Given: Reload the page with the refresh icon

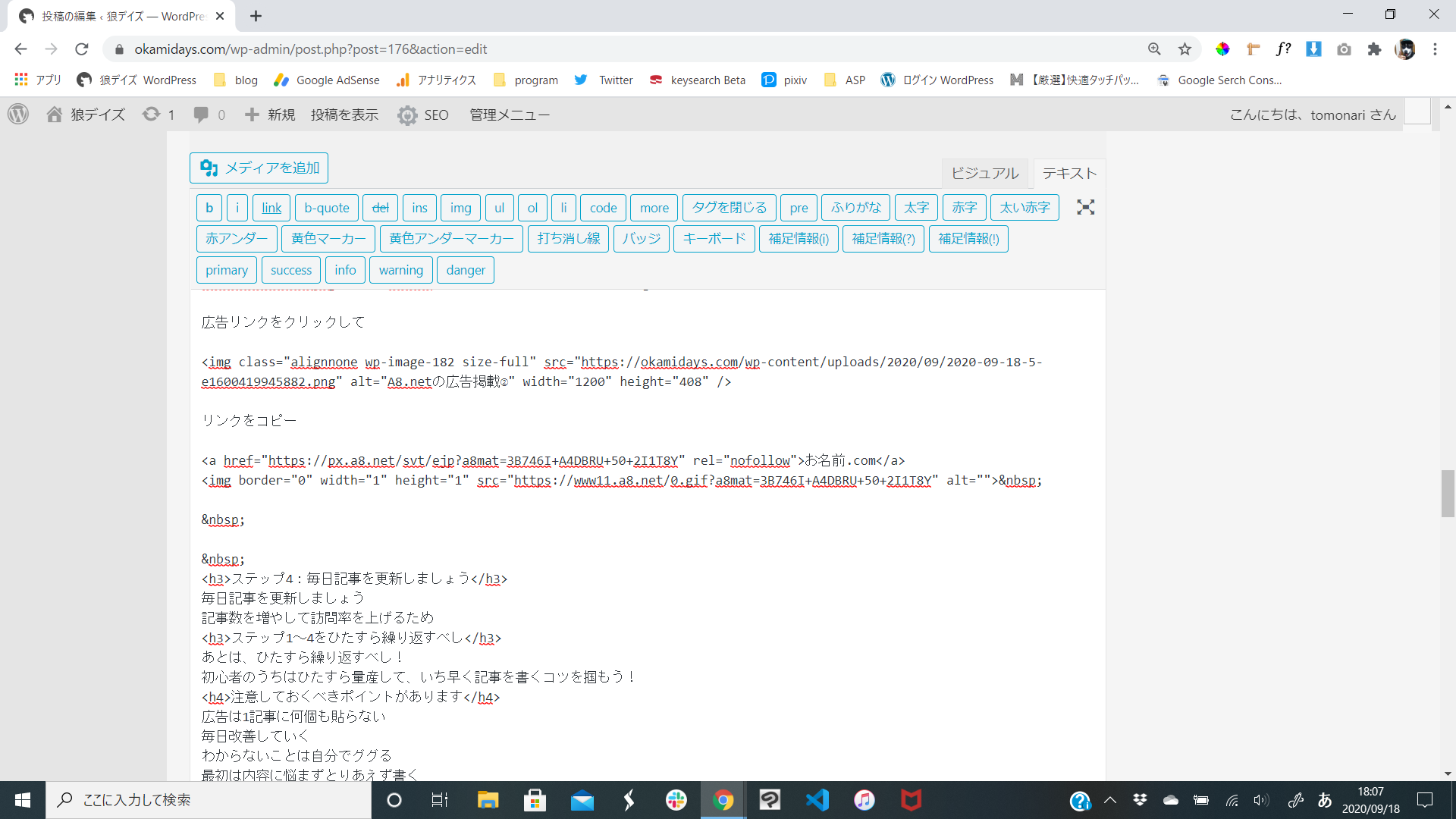Looking at the screenshot, I should [82, 49].
